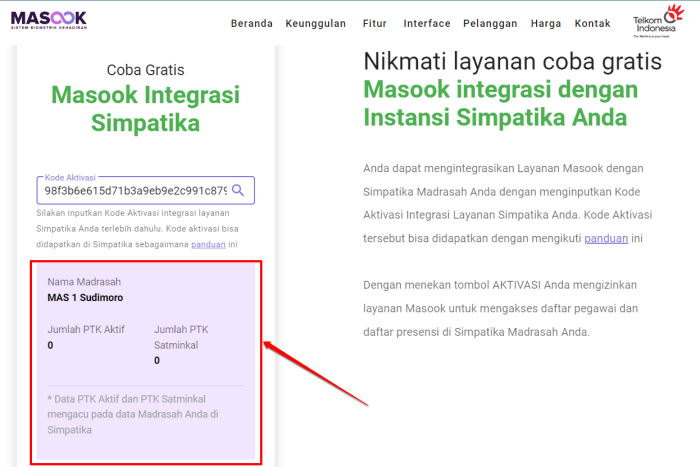Click the Kode Aktivasi input field

coord(146,191)
